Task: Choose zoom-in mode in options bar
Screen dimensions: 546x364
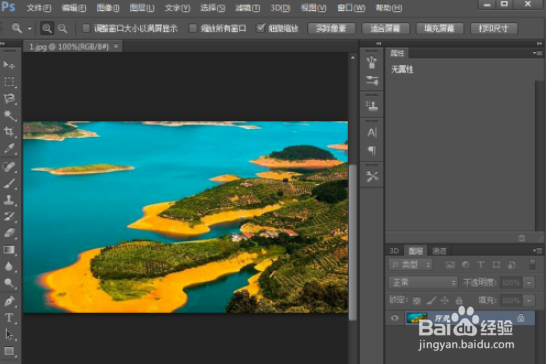Action: pos(47,28)
